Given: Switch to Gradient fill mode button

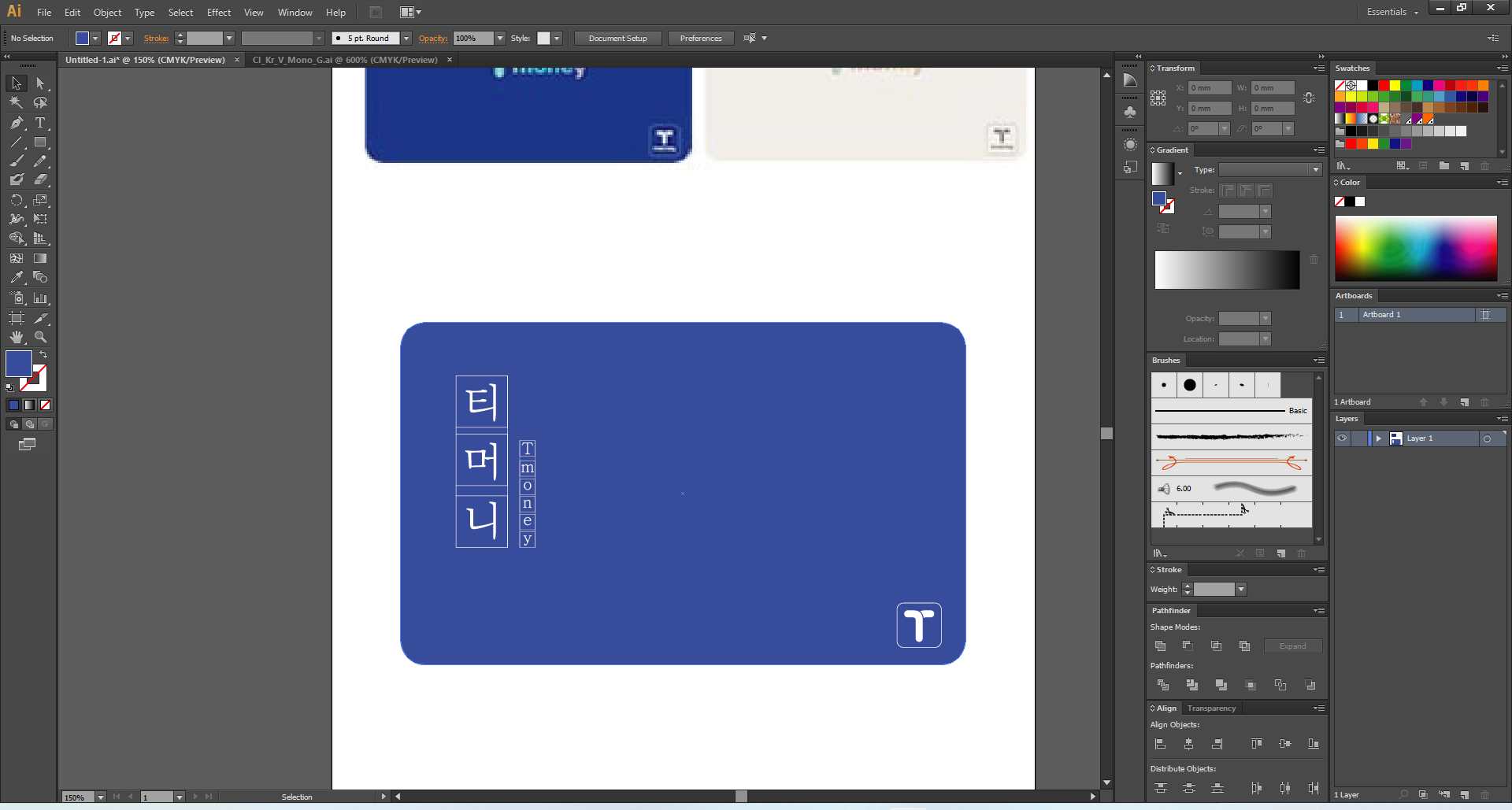Looking at the screenshot, I should pyautogui.click(x=29, y=405).
